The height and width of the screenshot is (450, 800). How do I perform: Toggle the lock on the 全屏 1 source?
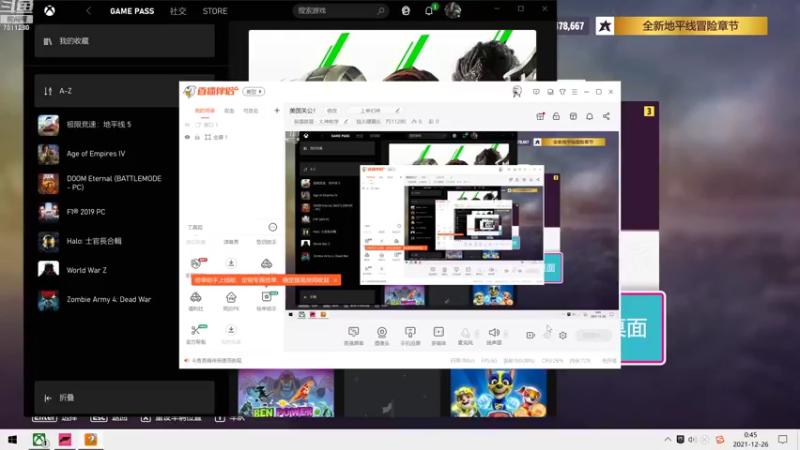click(x=197, y=137)
